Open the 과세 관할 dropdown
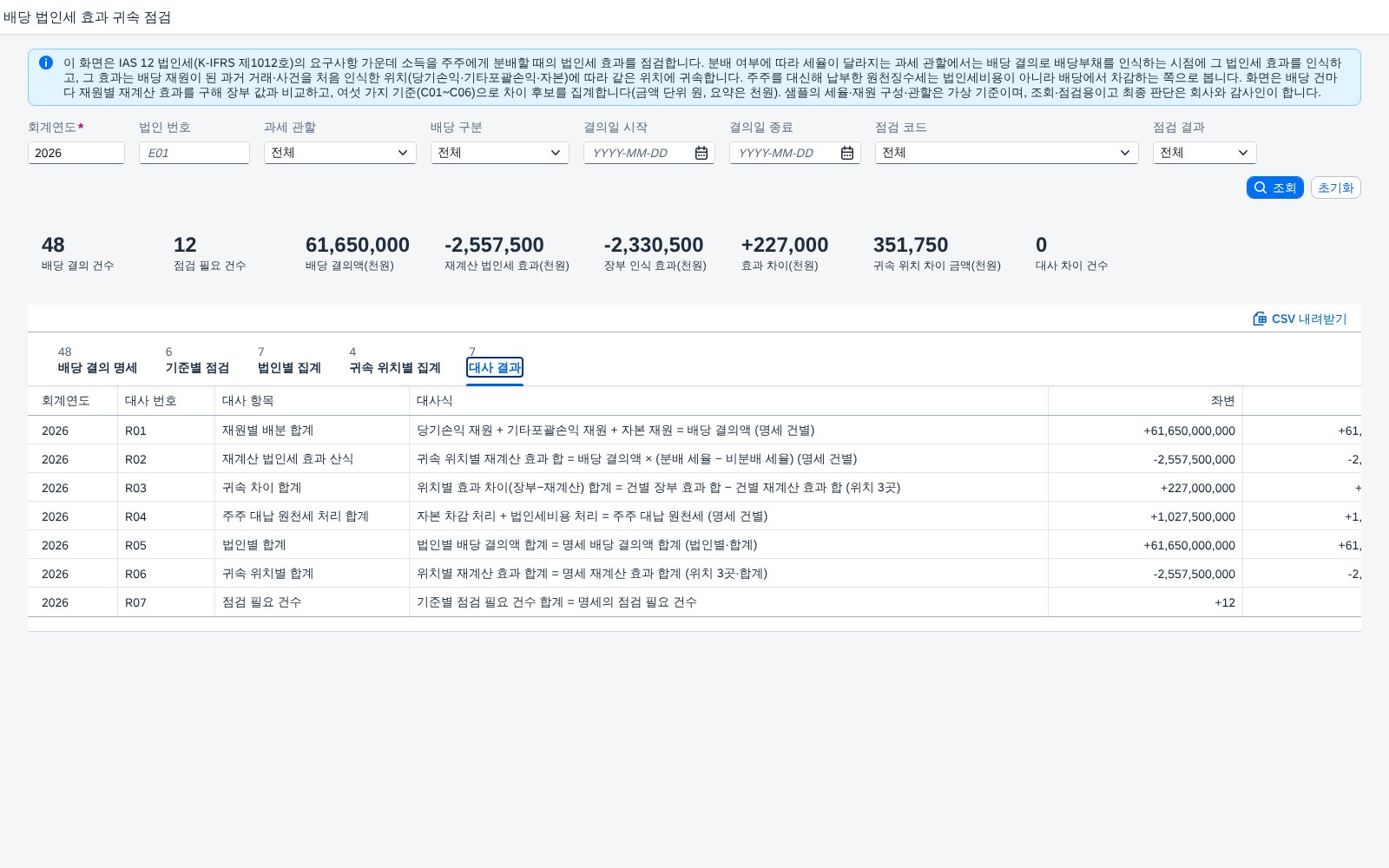 [340, 153]
